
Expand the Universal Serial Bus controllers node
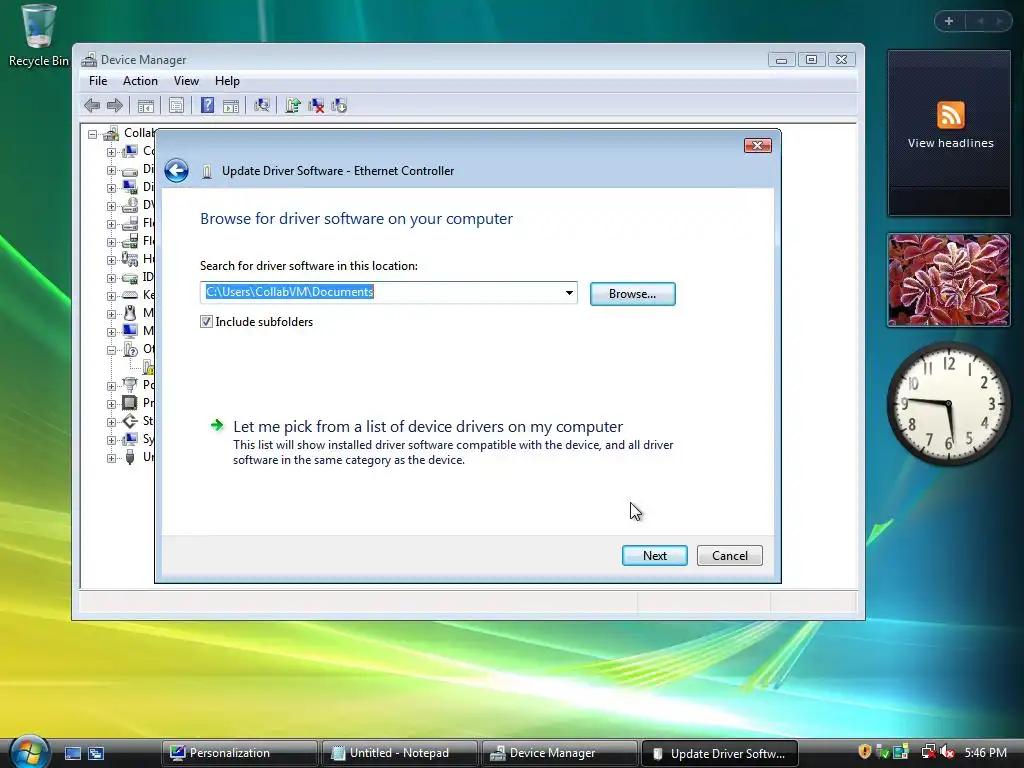pos(111,458)
